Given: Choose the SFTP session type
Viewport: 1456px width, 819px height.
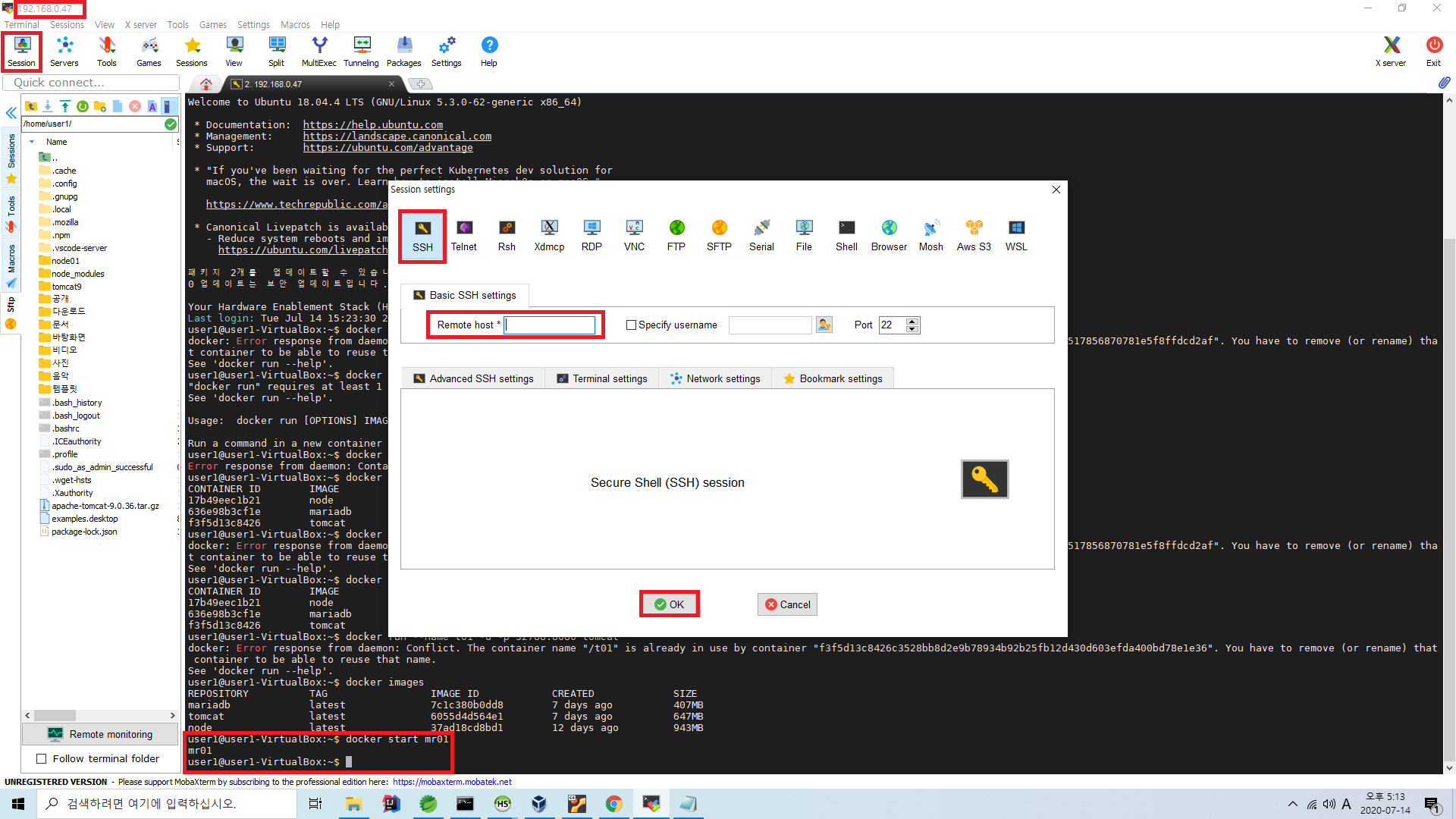Looking at the screenshot, I should (719, 237).
